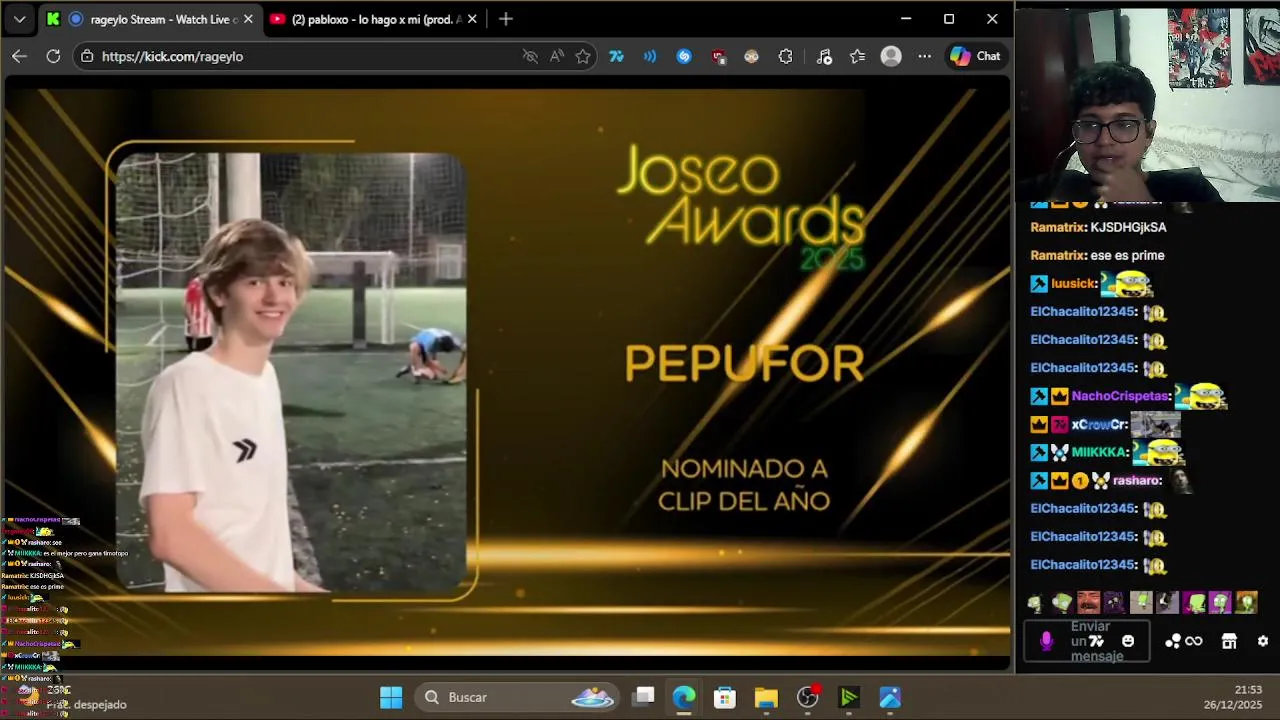Open Edge Settings and more menu
The height and width of the screenshot is (720, 1280).
[924, 56]
